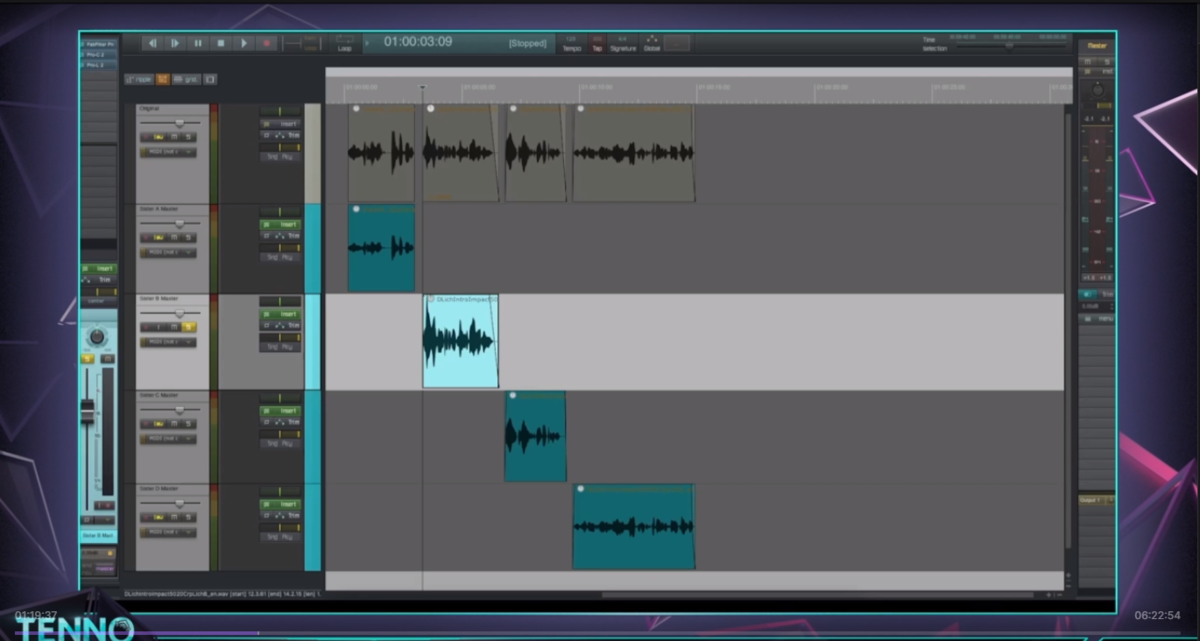Open Sister C Master MIDI input dropdown
Screen dimensions: 1200x641
click(168, 438)
